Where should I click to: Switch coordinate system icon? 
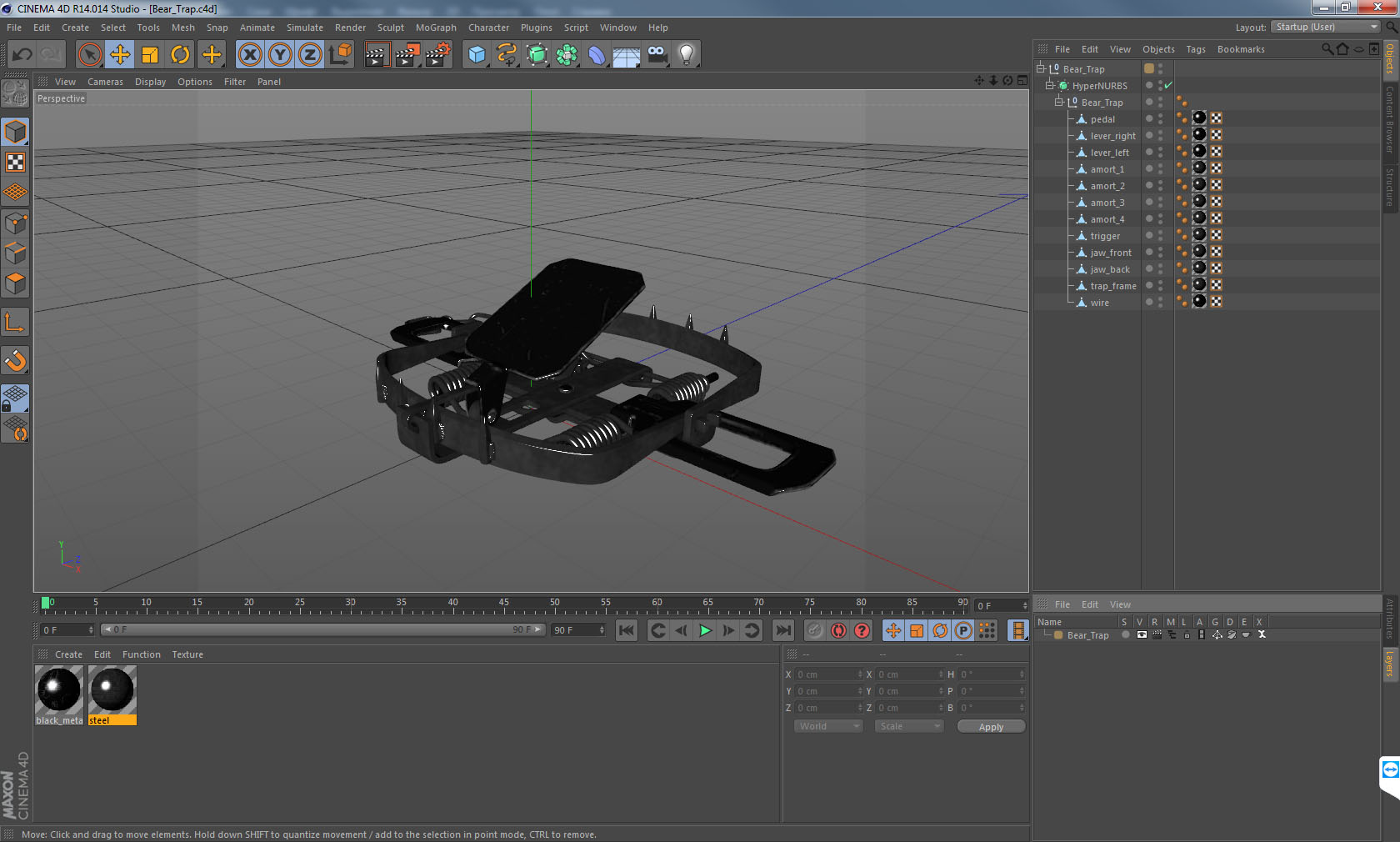click(x=340, y=55)
